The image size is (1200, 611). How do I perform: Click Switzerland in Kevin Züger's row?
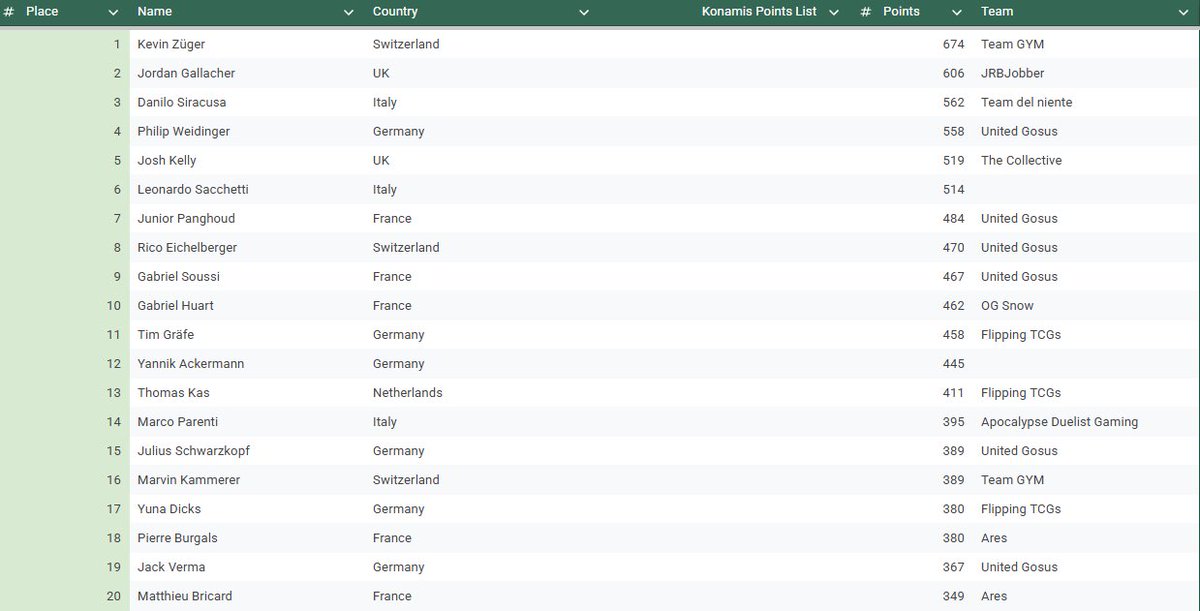pyautogui.click(x=406, y=44)
